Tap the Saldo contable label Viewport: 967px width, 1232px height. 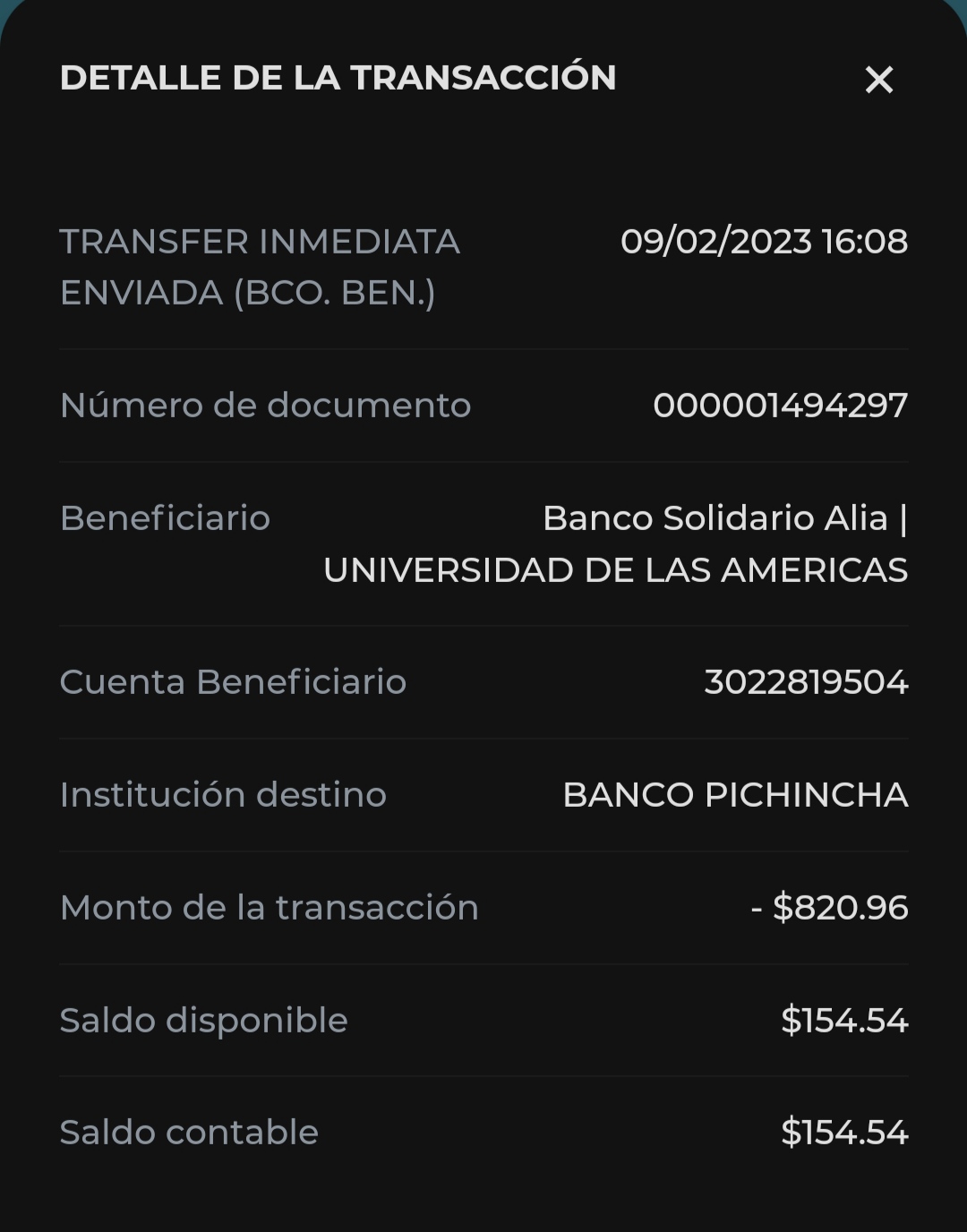(189, 1133)
